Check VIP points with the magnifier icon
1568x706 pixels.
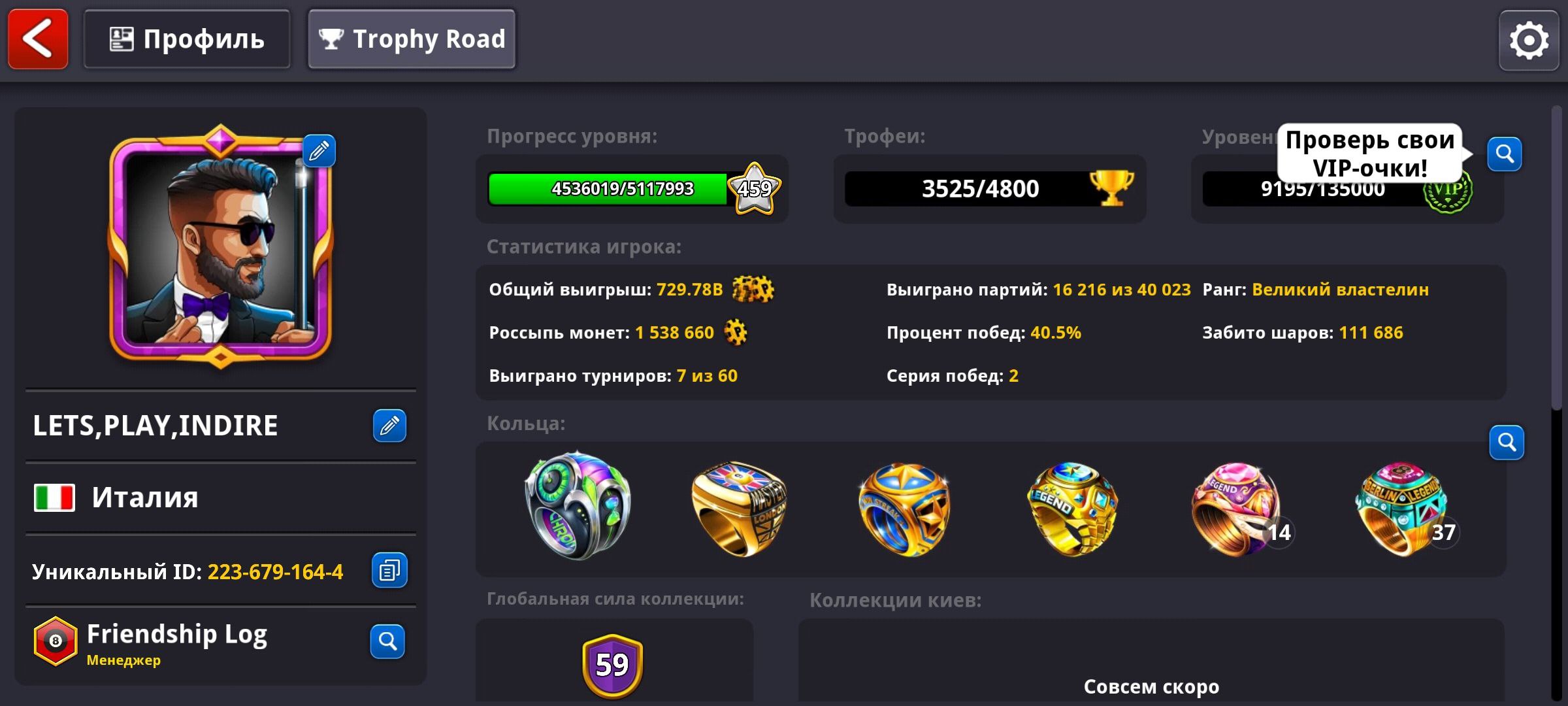pyautogui.click(x=1505, y=154)
